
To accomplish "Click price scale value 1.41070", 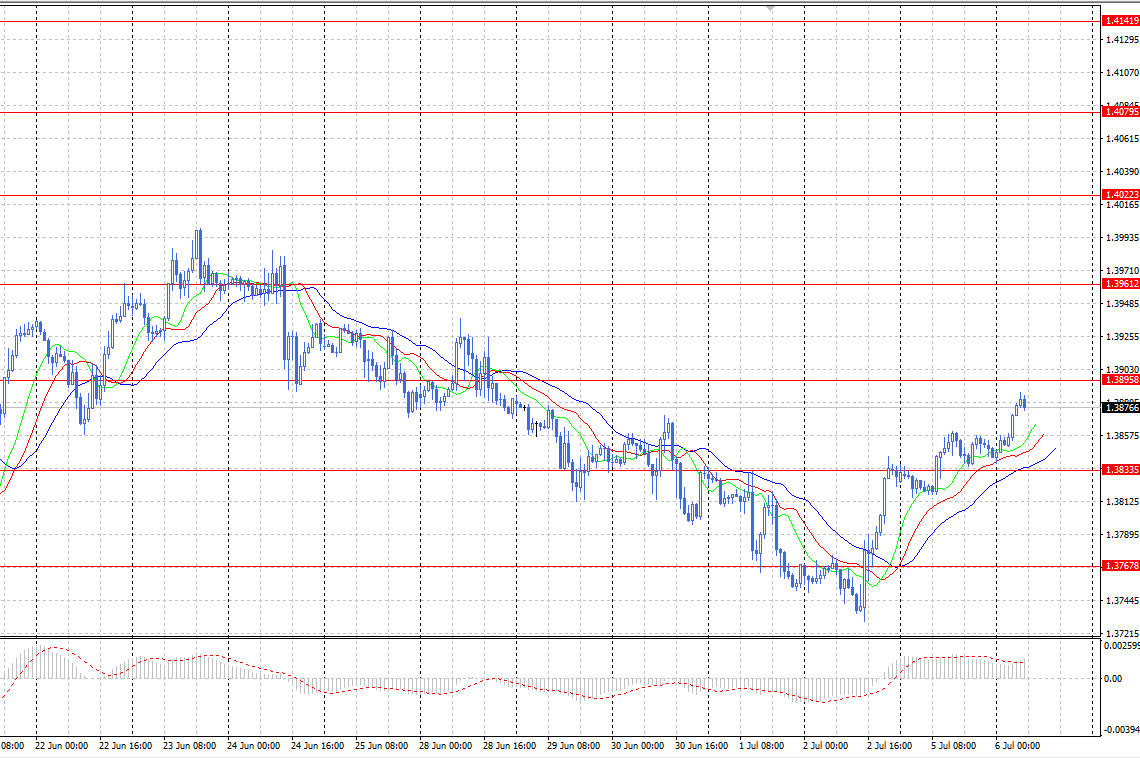I will click(x=1122, y=73).
